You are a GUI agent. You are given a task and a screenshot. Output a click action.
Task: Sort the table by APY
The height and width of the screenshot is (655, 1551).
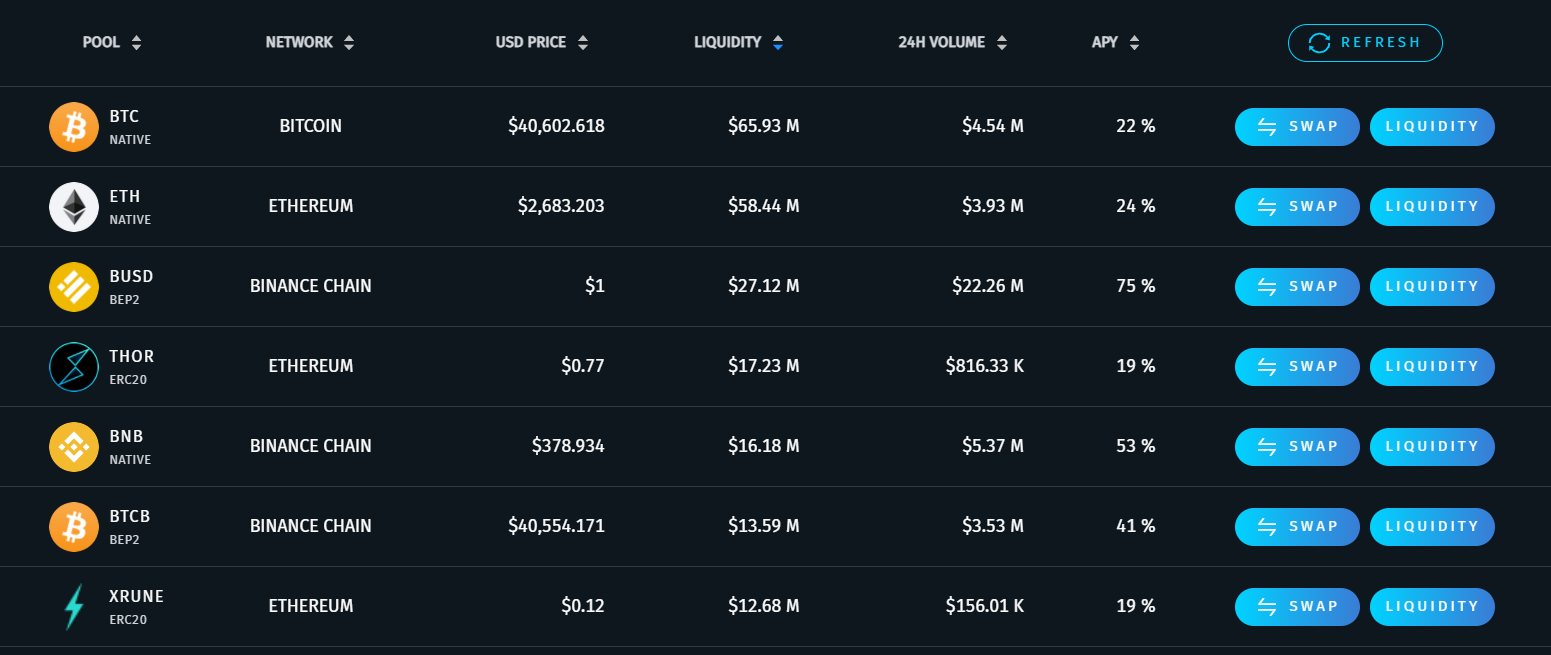point(1116,42)
